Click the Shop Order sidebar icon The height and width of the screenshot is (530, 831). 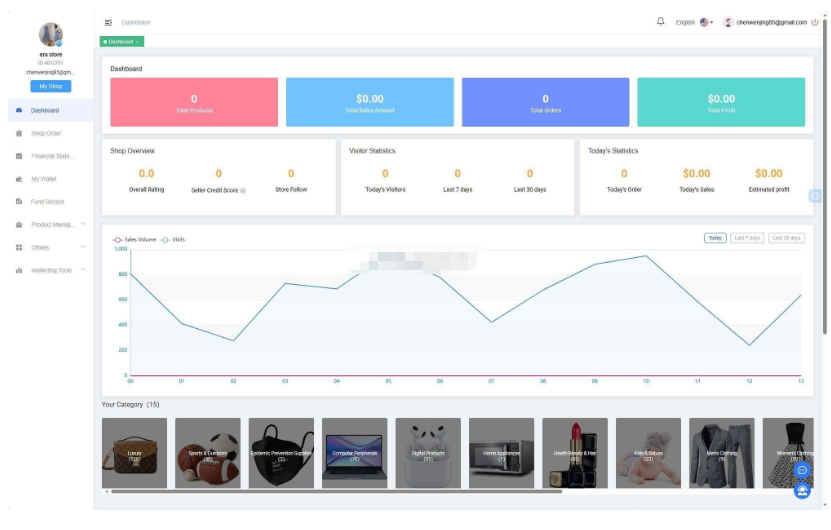tap(19, 133)
